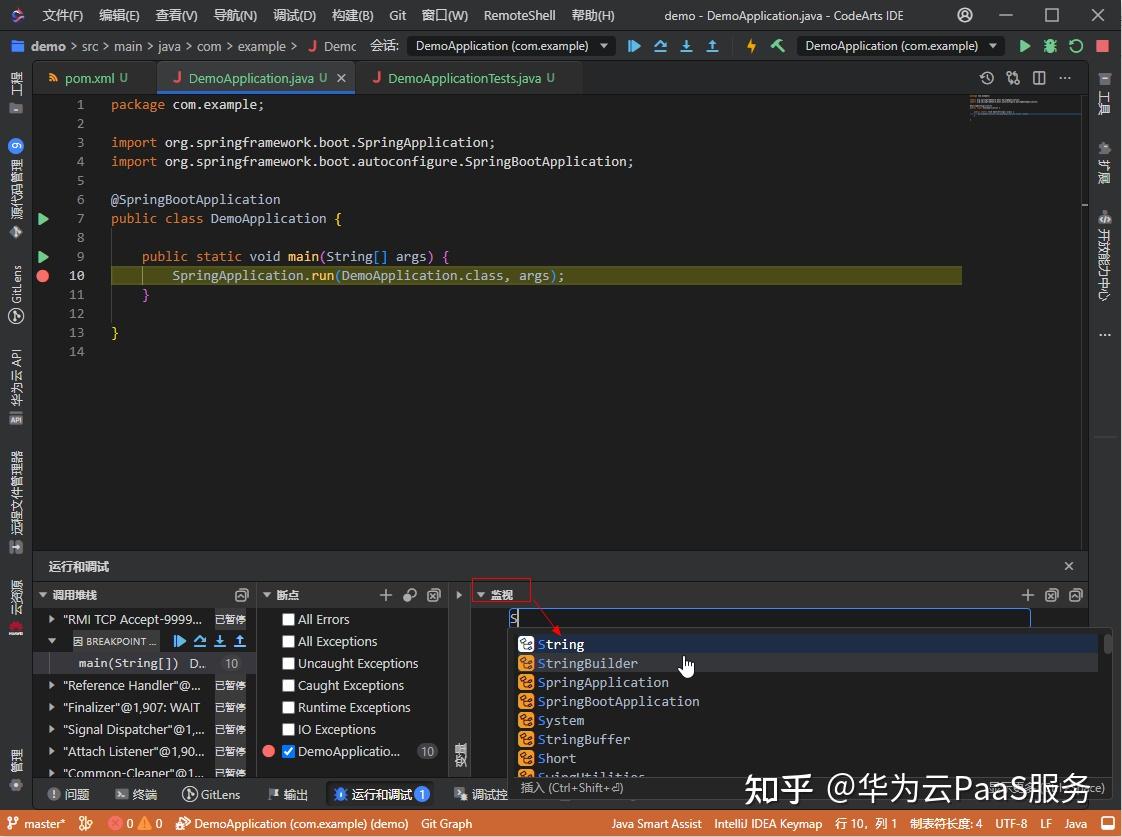Open the 会话 DemoApplication session dropdown
The height and width of the screenshot is (837, 1122).
tap(510, 46)
